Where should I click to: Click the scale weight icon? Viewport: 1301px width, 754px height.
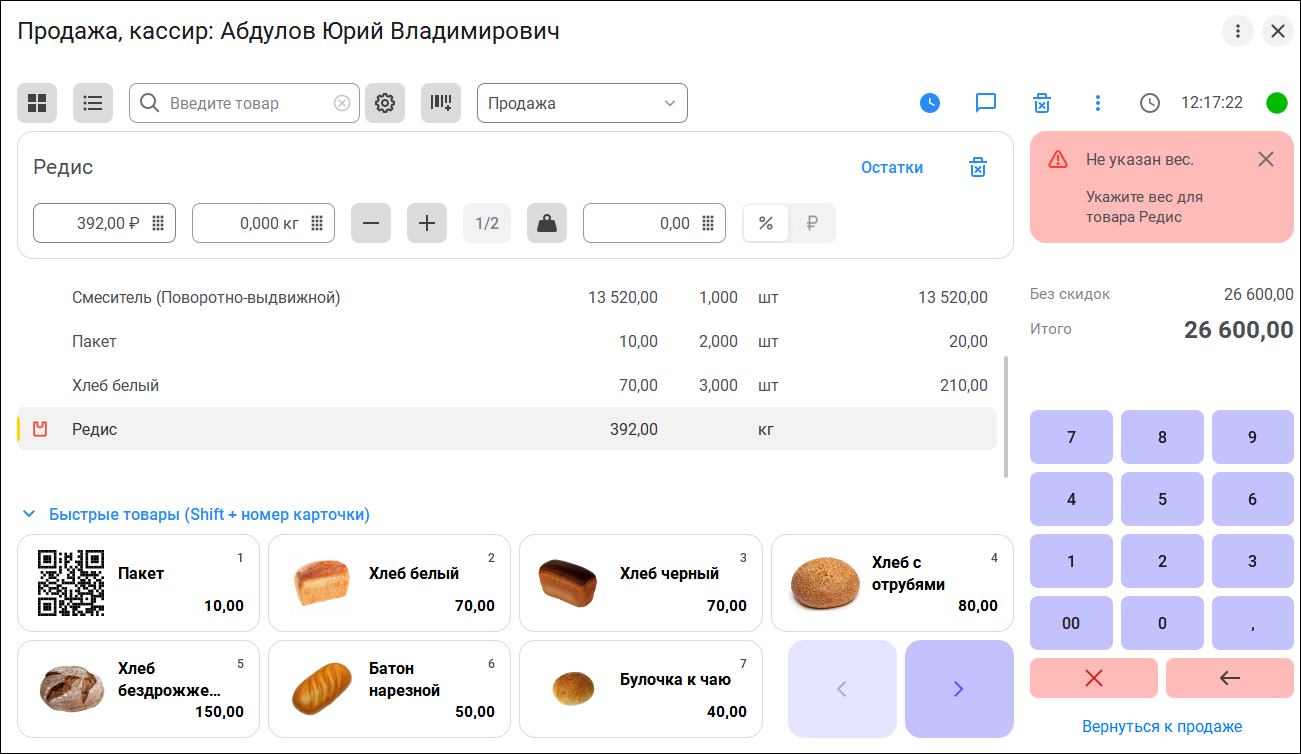pyautogui.click(x=547, y=223)
